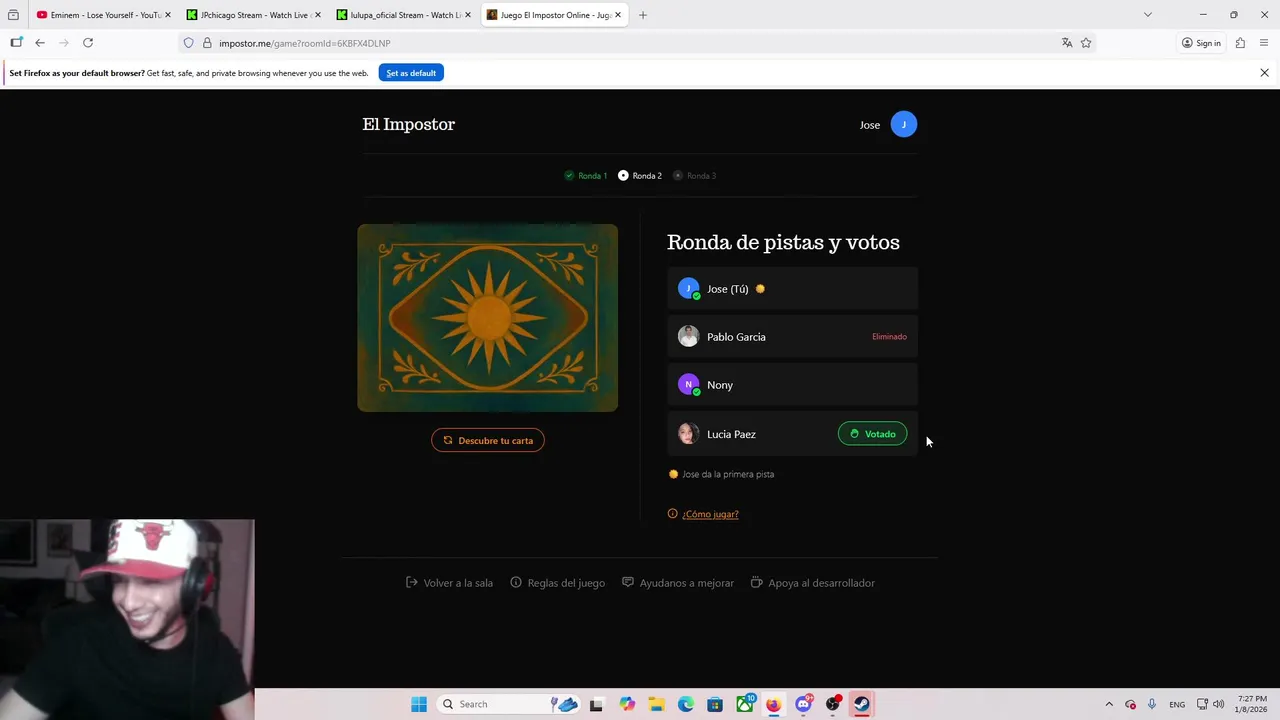
Task: Click the ENG language indicator
Action: (1177, 704)
